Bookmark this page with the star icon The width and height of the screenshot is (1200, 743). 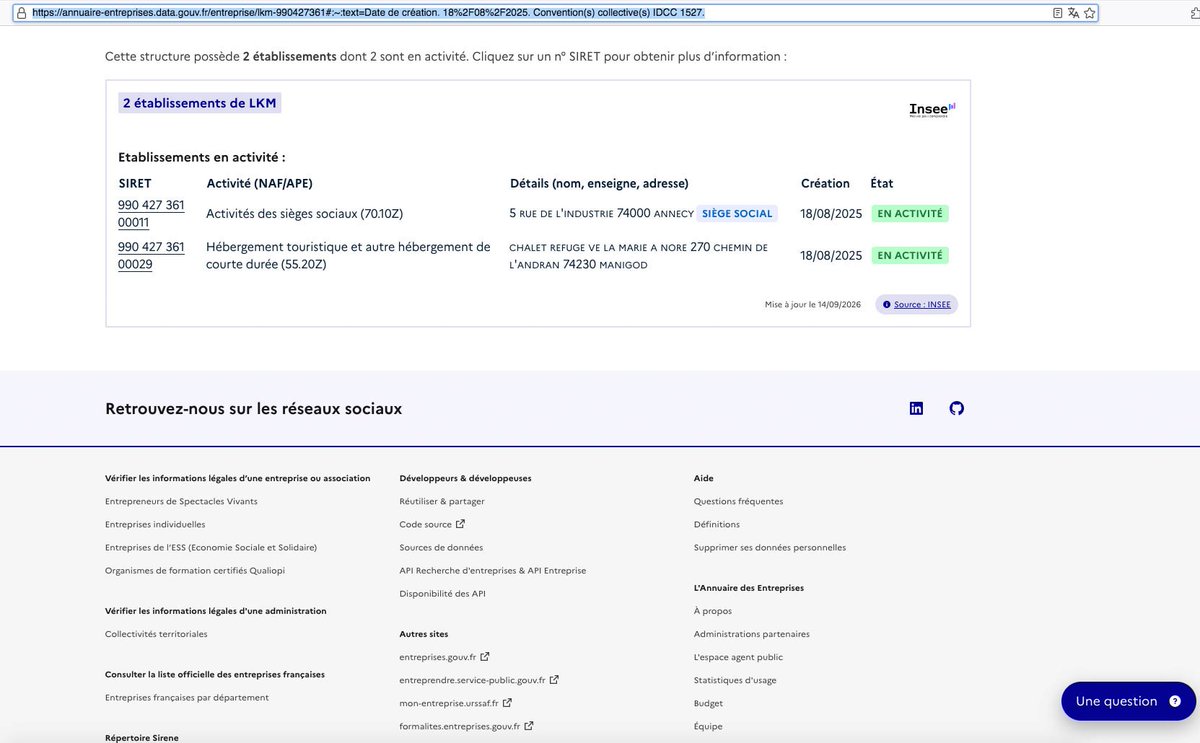[x=1089, y=13]
